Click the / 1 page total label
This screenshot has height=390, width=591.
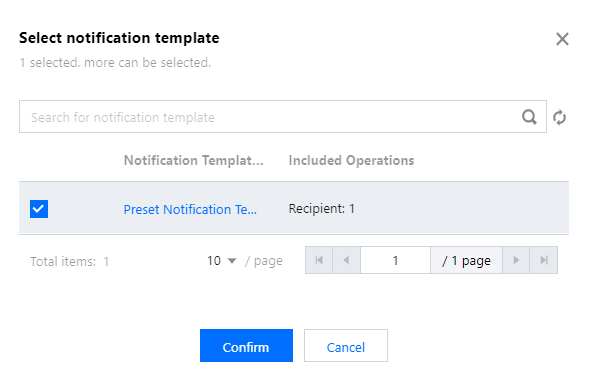pos(466,260)
